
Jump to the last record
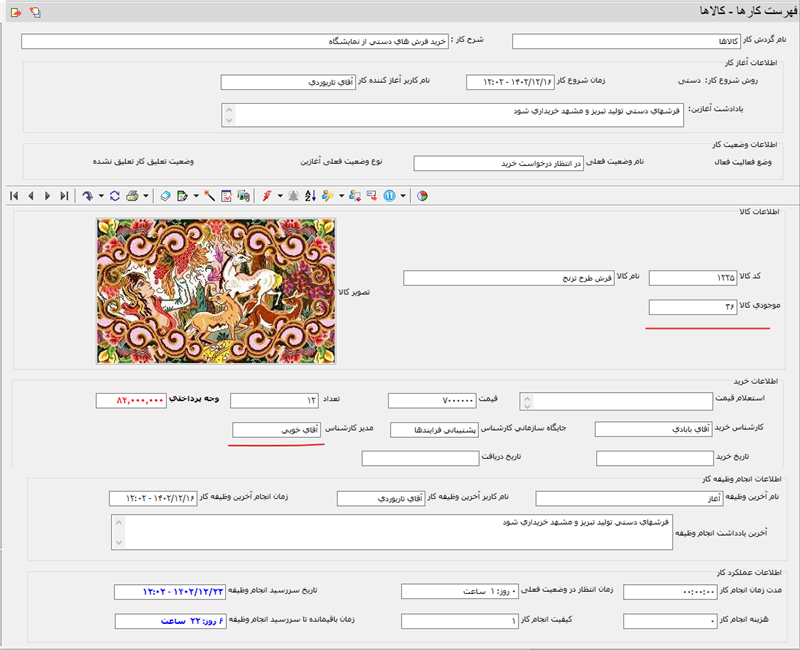(x=64, y=196)
